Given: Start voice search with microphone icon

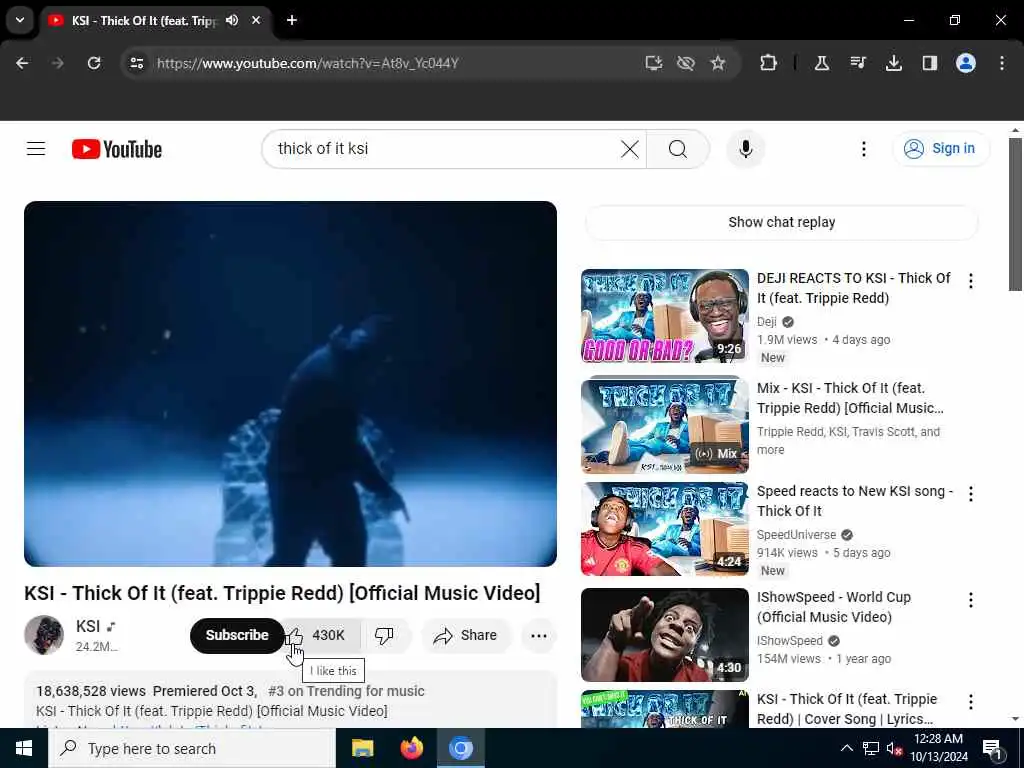Looking at the screenshot, I should pyautogui.click(x=746, y=149).
